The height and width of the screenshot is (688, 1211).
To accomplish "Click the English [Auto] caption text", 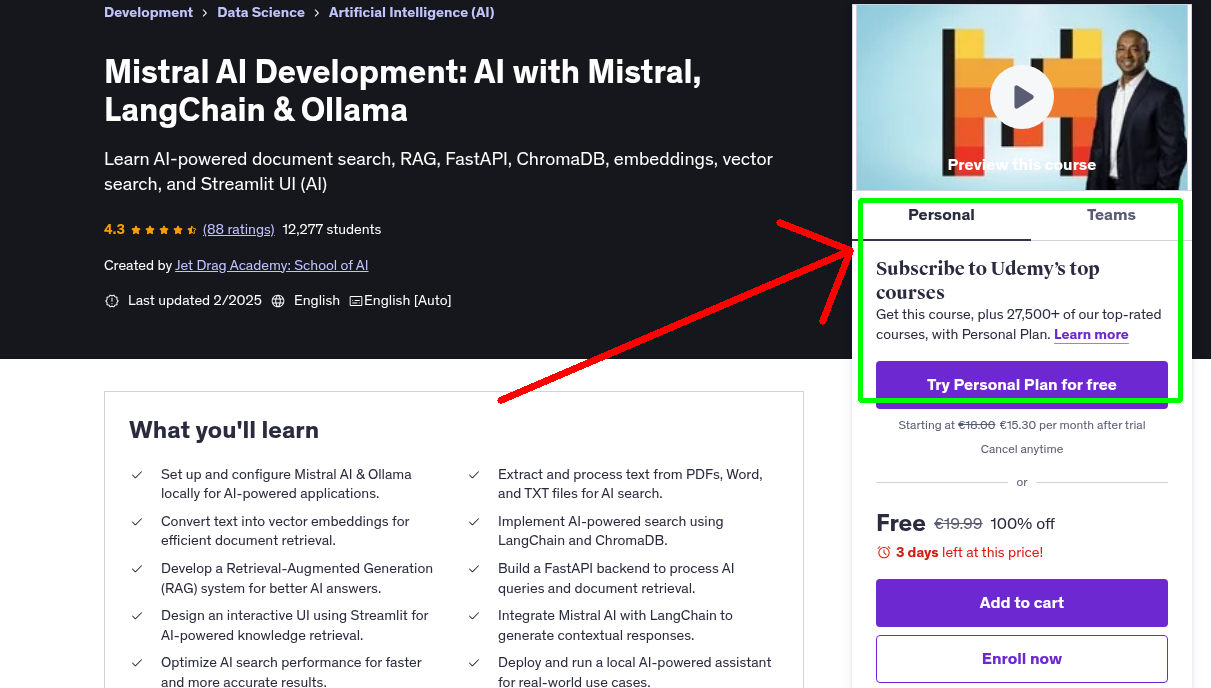I will (x=408, y=300).
